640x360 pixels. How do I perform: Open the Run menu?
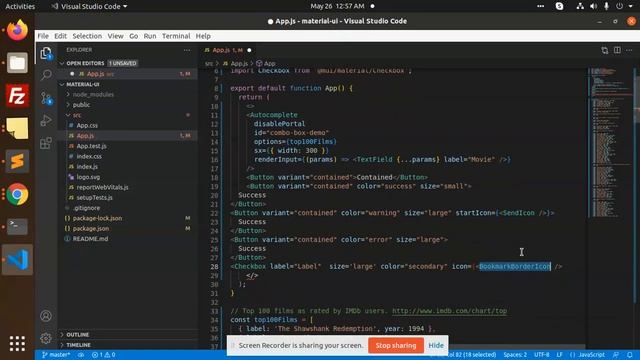click(x=150, y=36)
